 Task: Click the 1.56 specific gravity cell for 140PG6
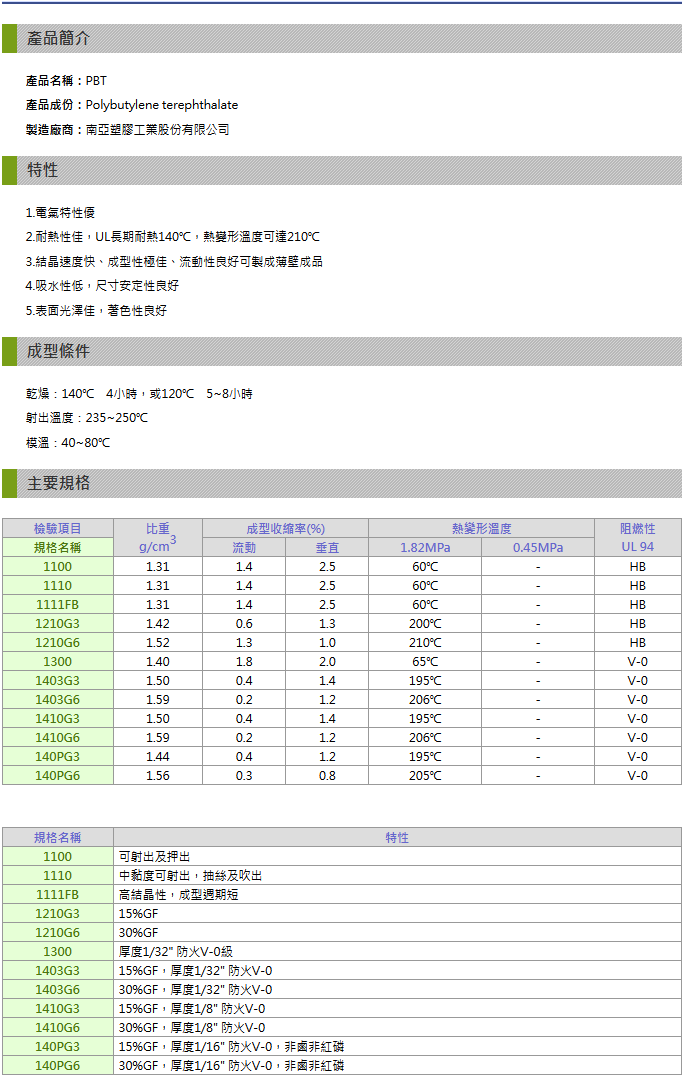click(158, 776)
